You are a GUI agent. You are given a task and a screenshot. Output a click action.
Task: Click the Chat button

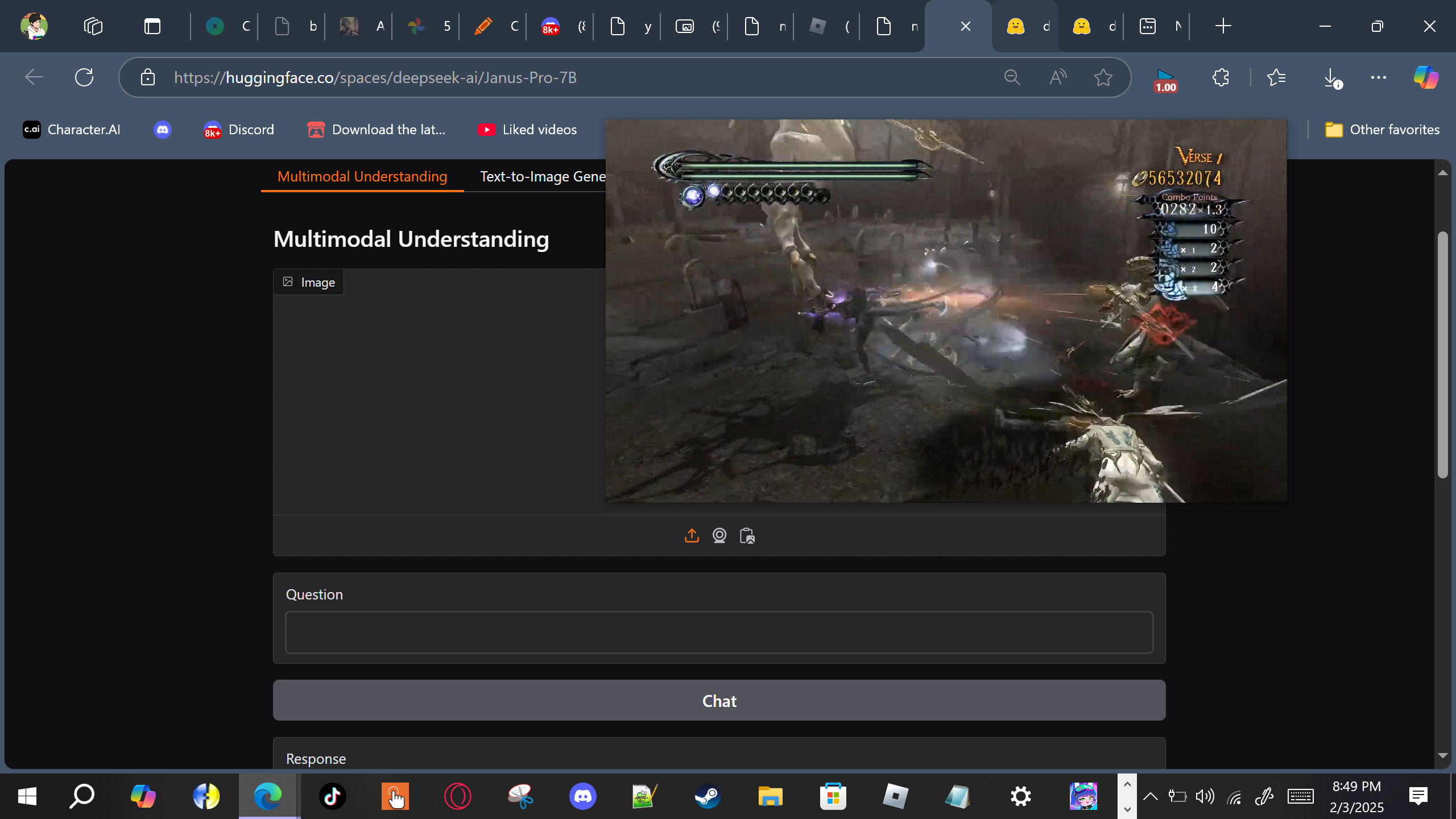719,701
